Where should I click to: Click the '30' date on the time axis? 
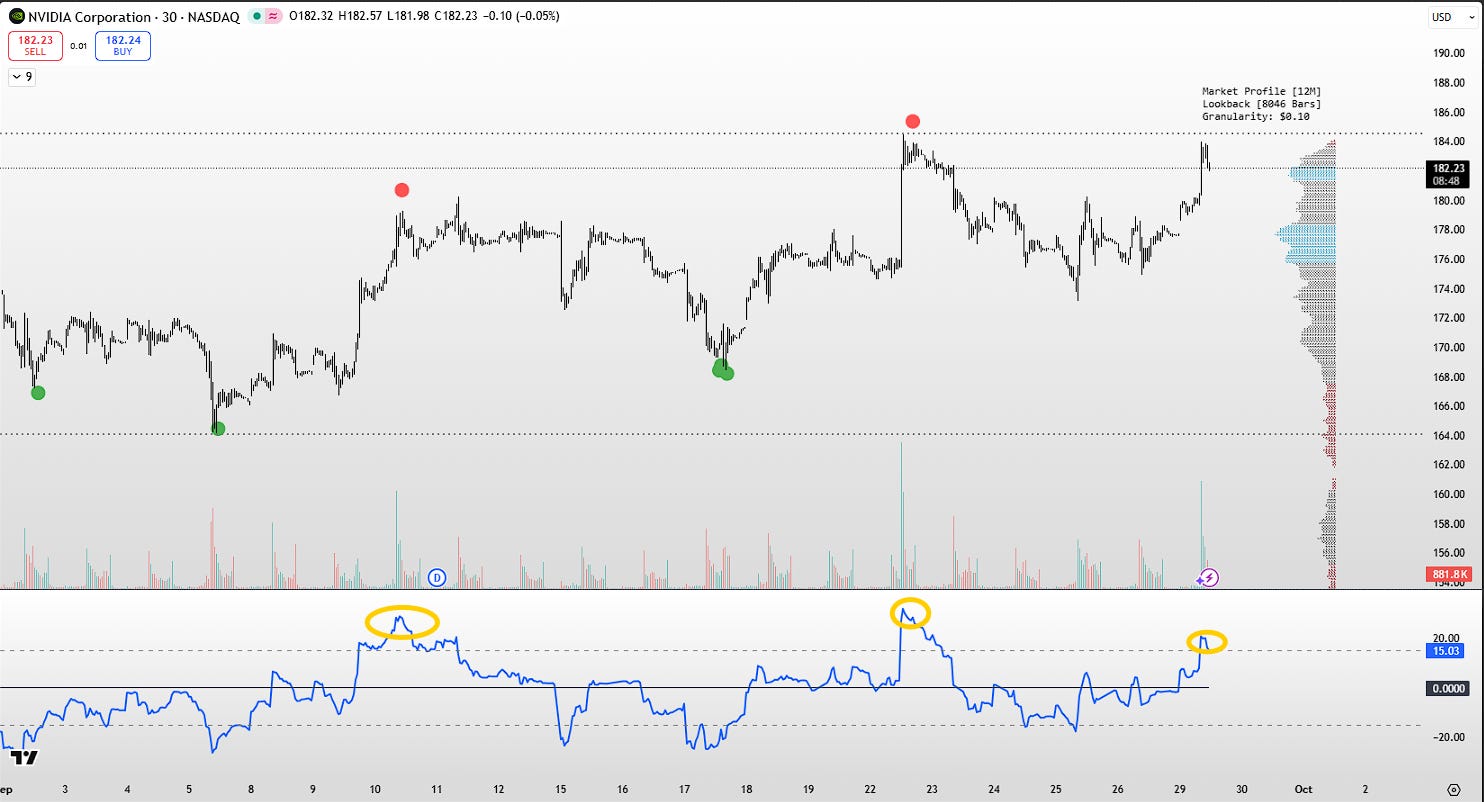(x=1242, y=789)
